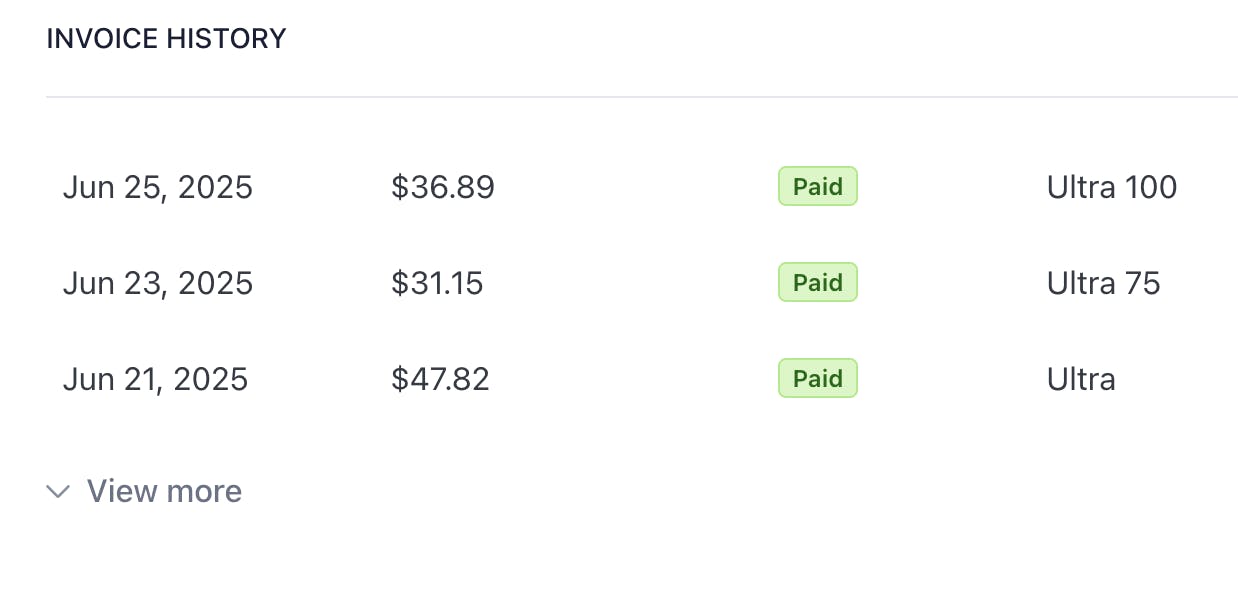The height and width of the screenshot is (614, 1238).
Task: Open the Jun 21, 2025 invoice date
Action: [x=155, y=379]
